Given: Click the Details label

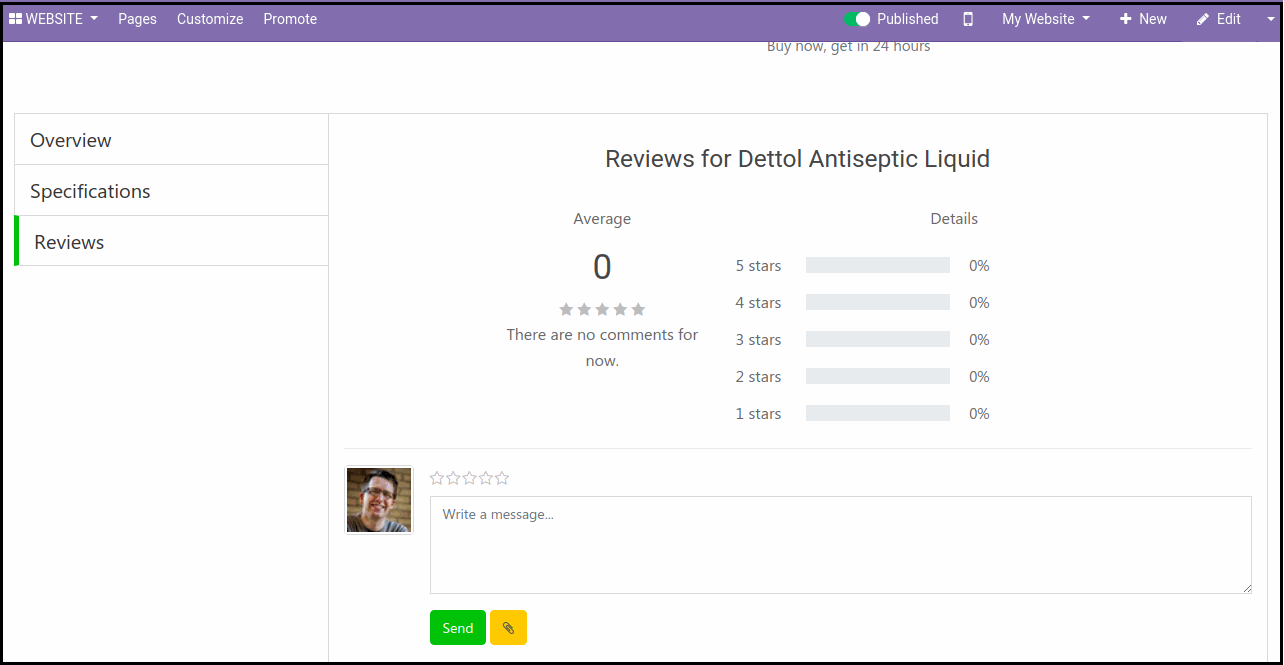Looking at the screenshot, I should tap(954, 218).
